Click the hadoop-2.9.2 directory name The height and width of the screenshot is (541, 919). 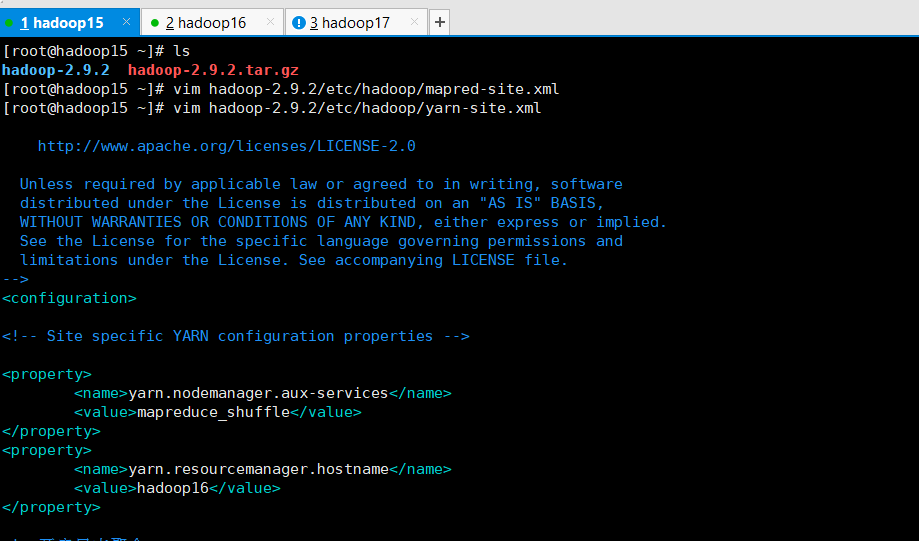56,70
